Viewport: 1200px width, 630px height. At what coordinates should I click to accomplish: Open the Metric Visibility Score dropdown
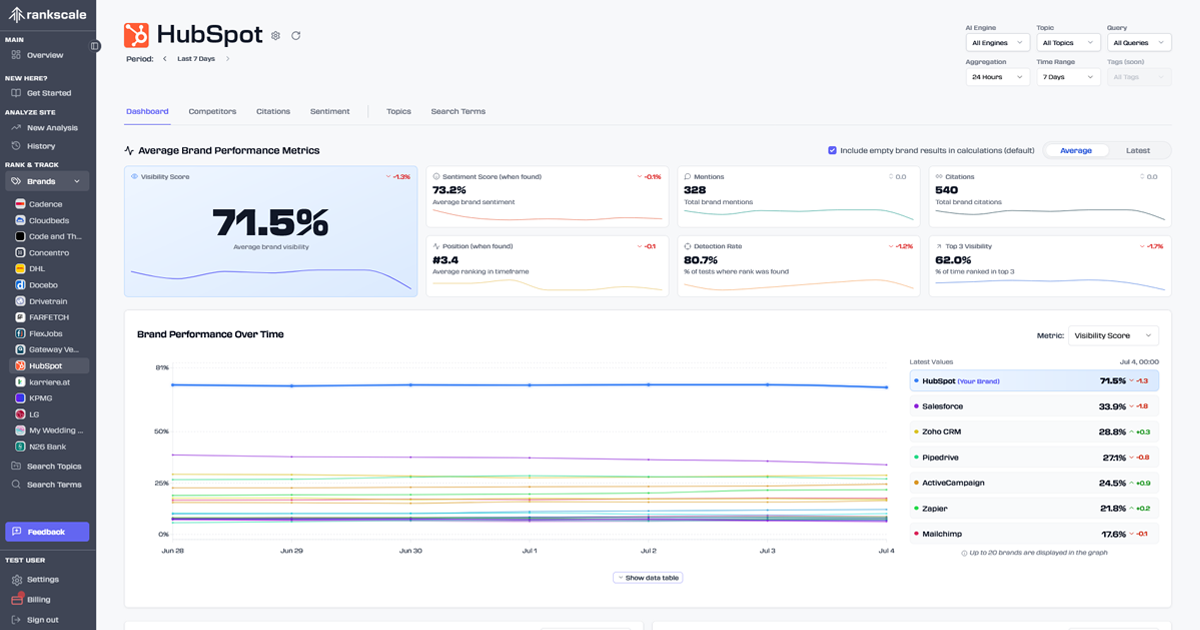(x=1114, y=335)
